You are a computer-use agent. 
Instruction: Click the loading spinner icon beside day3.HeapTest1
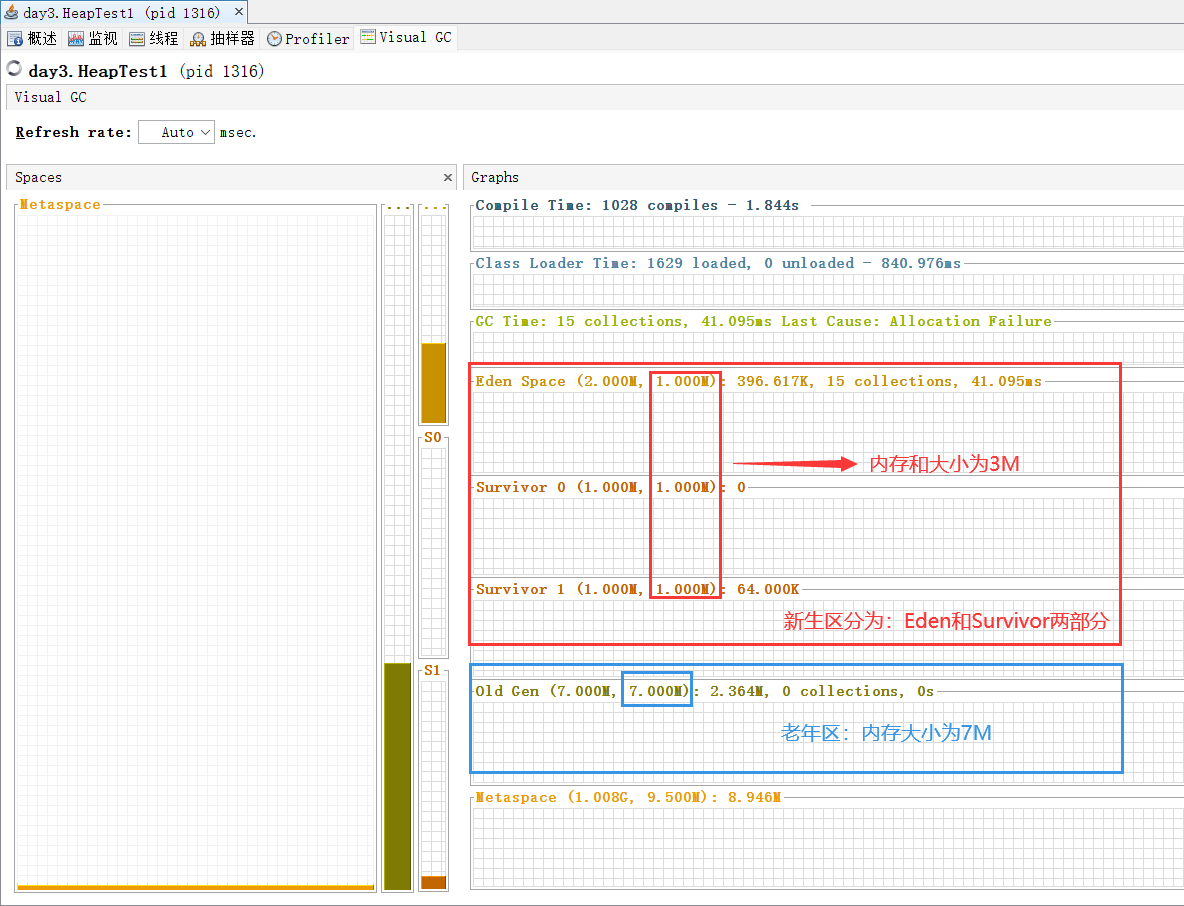pos(14,69)
